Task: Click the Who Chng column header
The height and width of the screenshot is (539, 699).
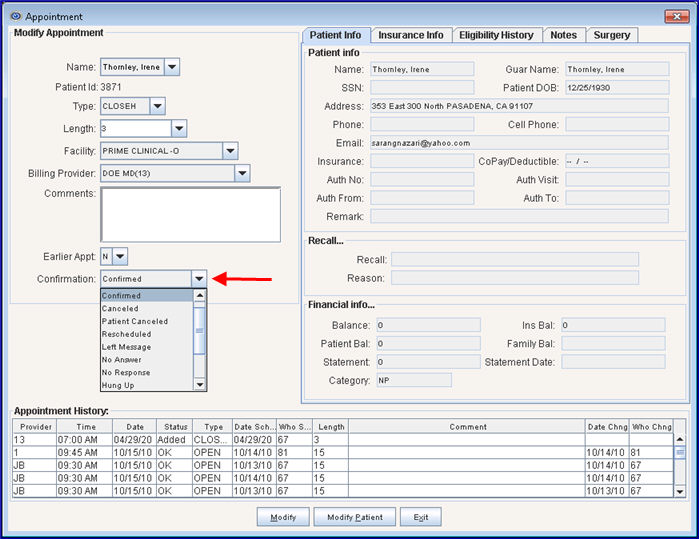Action: [x=651, y=427]
